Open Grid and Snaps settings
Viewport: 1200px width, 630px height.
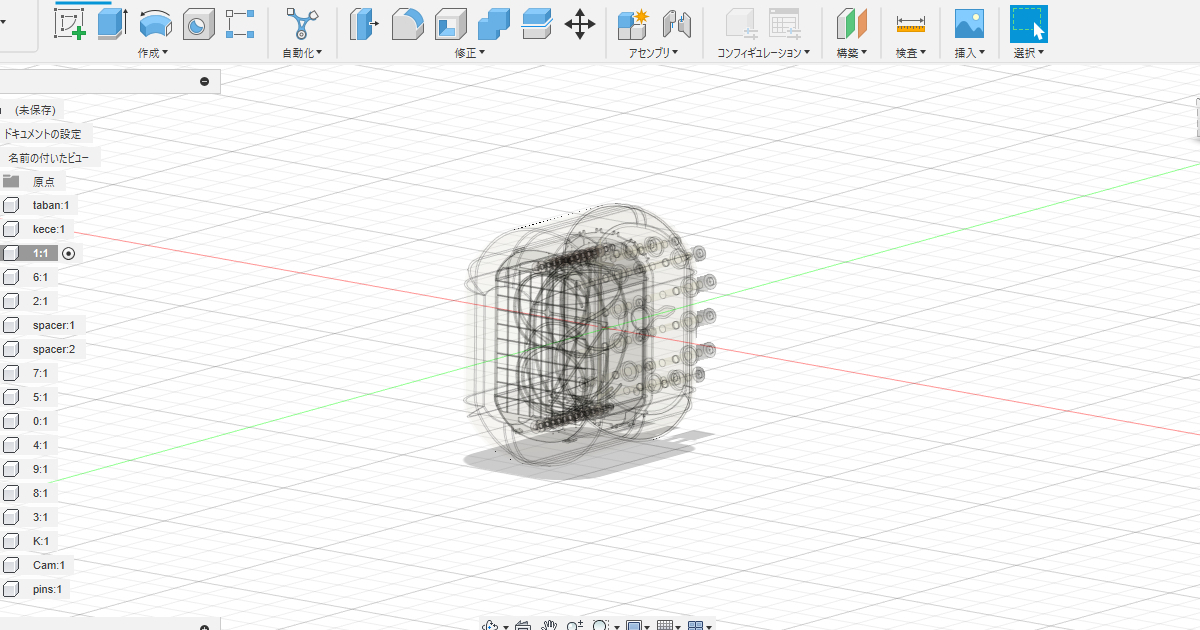point(665,626)
